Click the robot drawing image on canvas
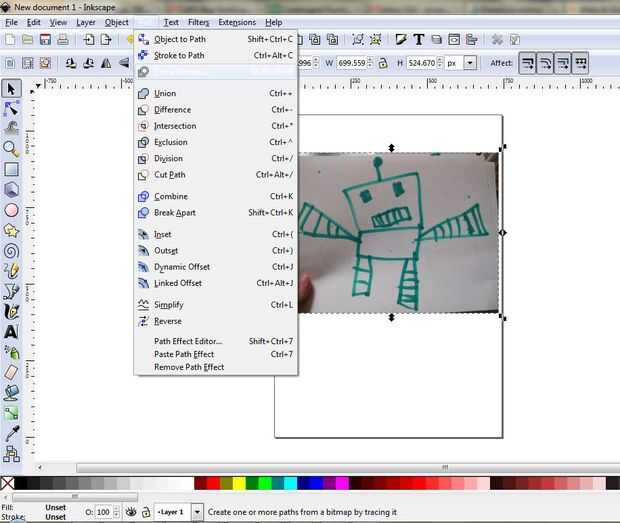620x523 pixels. (x=398, y=233)
